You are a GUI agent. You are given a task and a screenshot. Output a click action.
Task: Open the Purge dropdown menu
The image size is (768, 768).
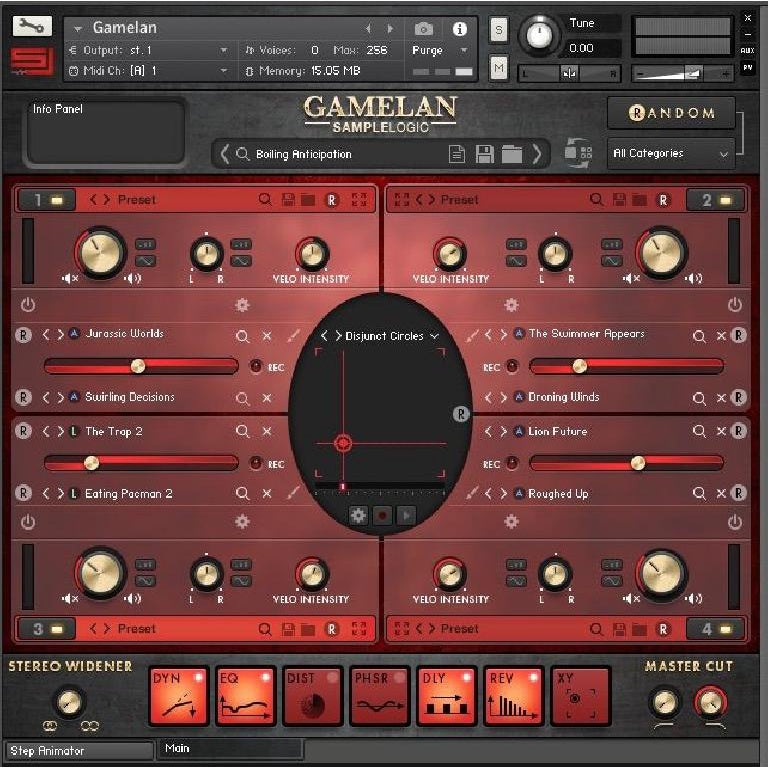[x=463, y=50]
